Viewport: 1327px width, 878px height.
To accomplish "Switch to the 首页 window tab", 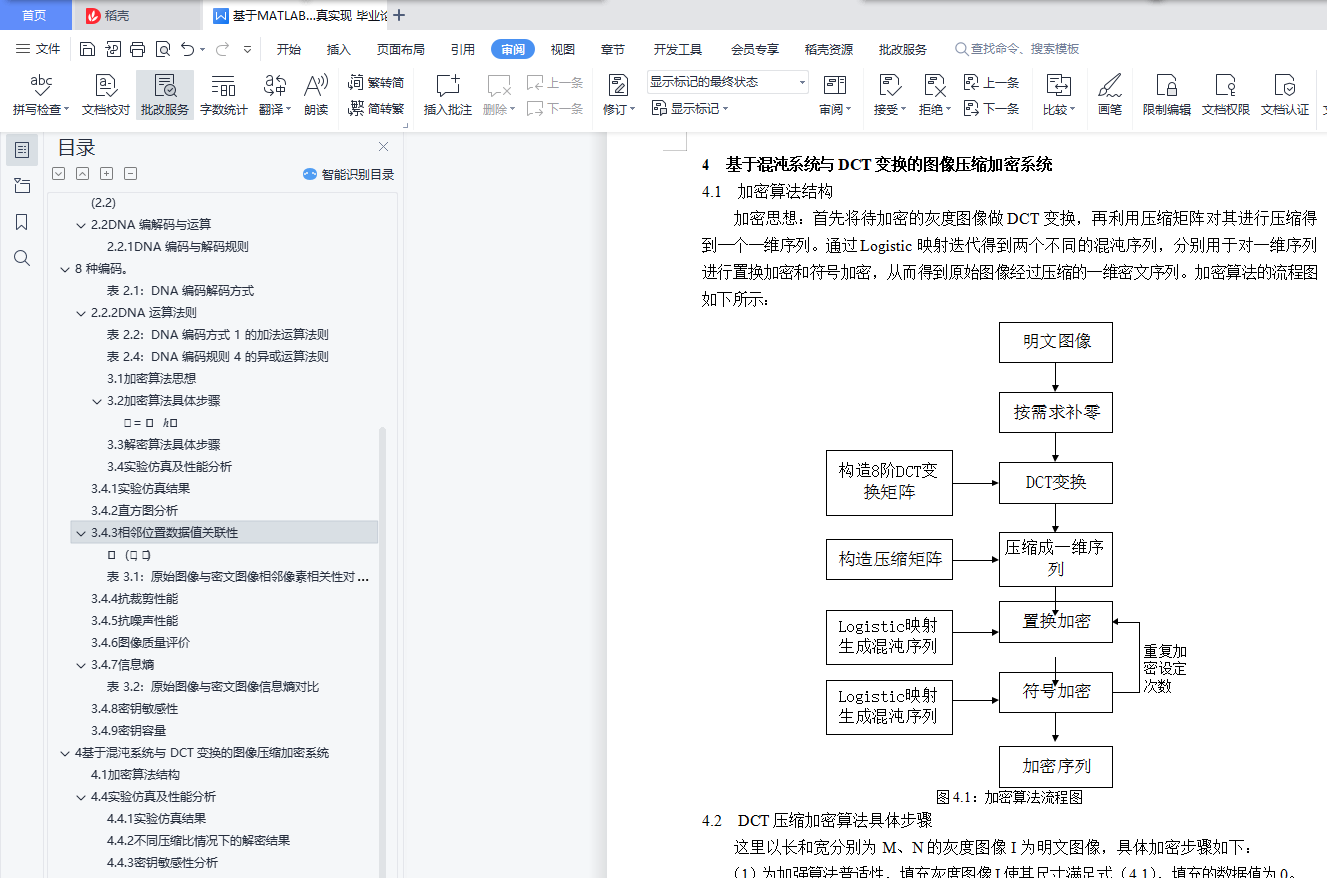I will tap(35, 15).
